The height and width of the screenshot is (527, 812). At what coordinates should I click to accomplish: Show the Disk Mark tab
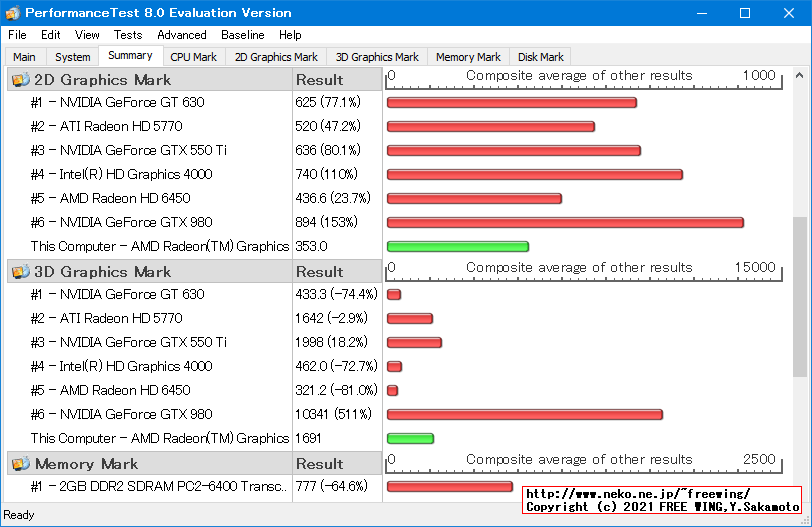[541, 57]
